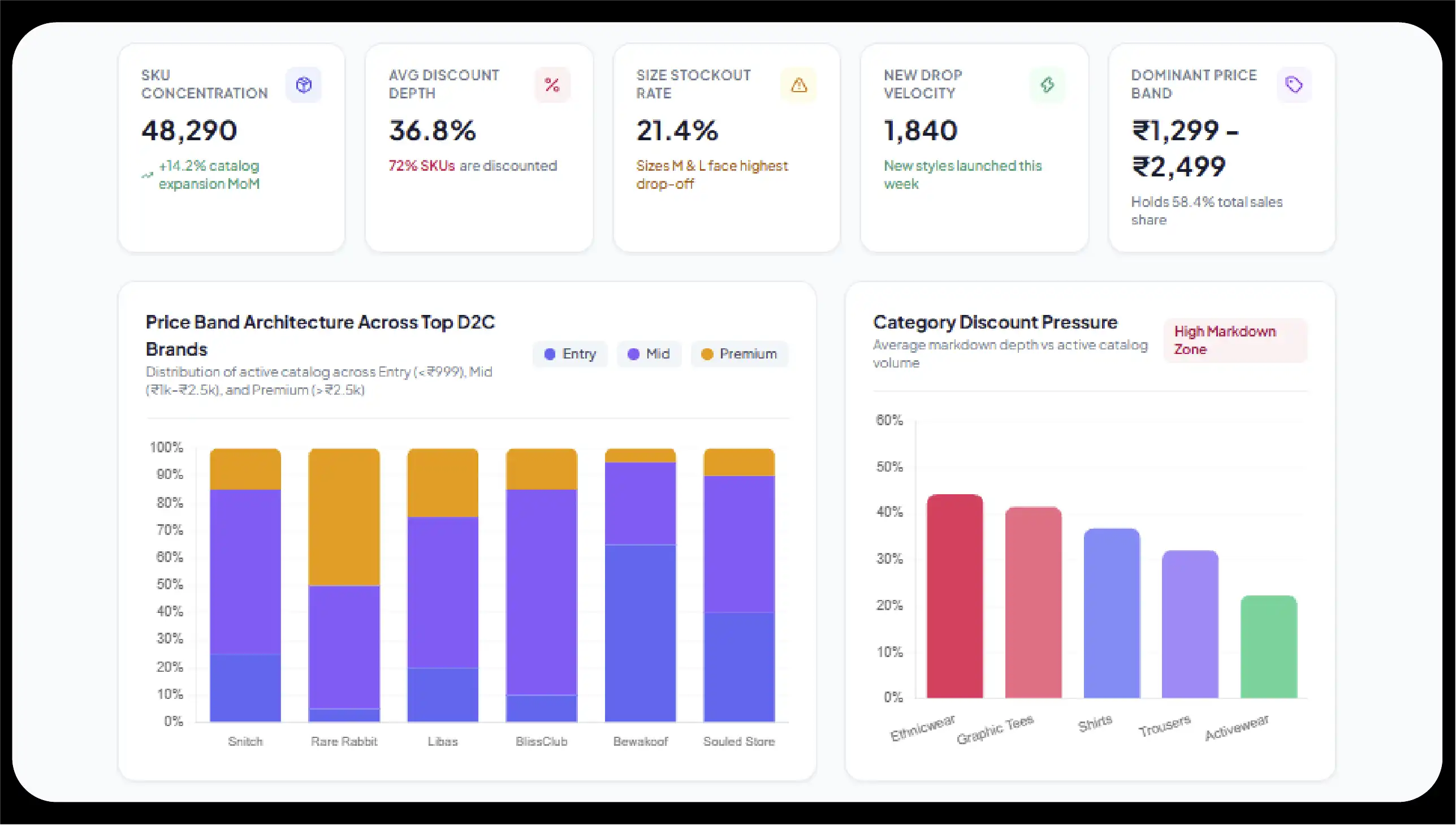Click the 21.4% stockout rate value
1456x825 pixels.
coord(677,131)
